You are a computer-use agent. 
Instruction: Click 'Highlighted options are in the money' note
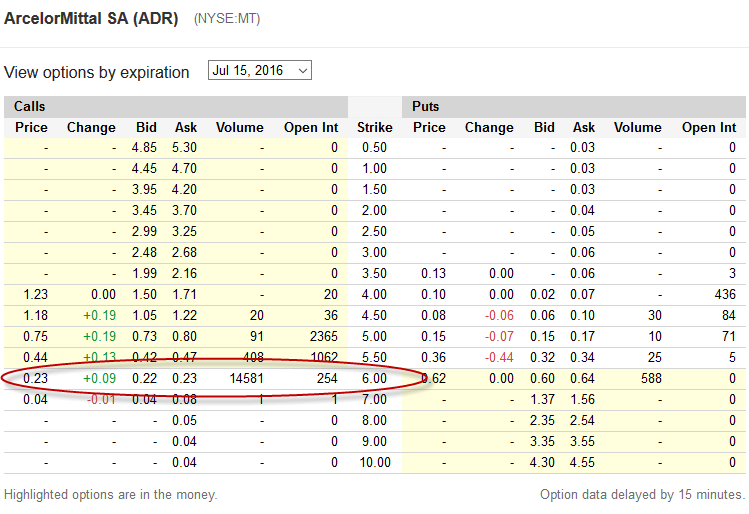110,494
